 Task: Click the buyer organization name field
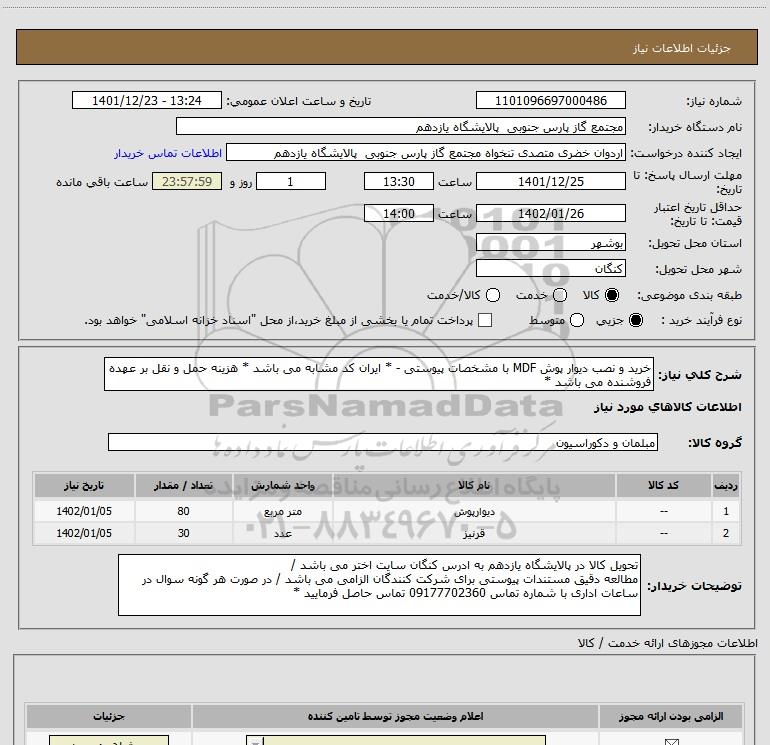click(401, 127)
